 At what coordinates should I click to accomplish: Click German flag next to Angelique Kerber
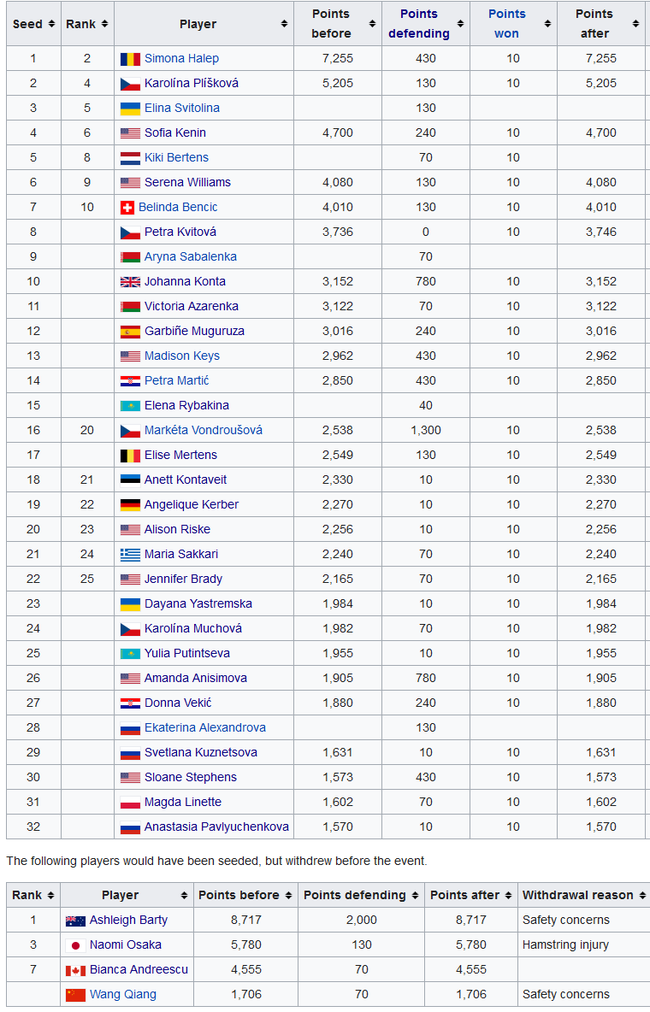click(130, 505)
